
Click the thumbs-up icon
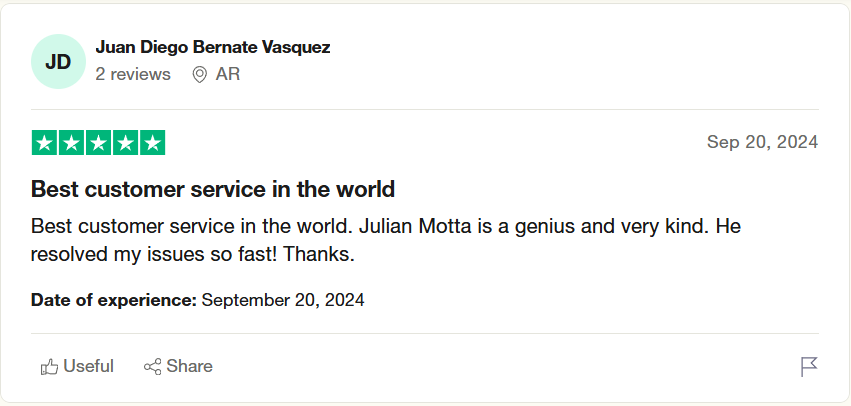[x=49, y=367]
